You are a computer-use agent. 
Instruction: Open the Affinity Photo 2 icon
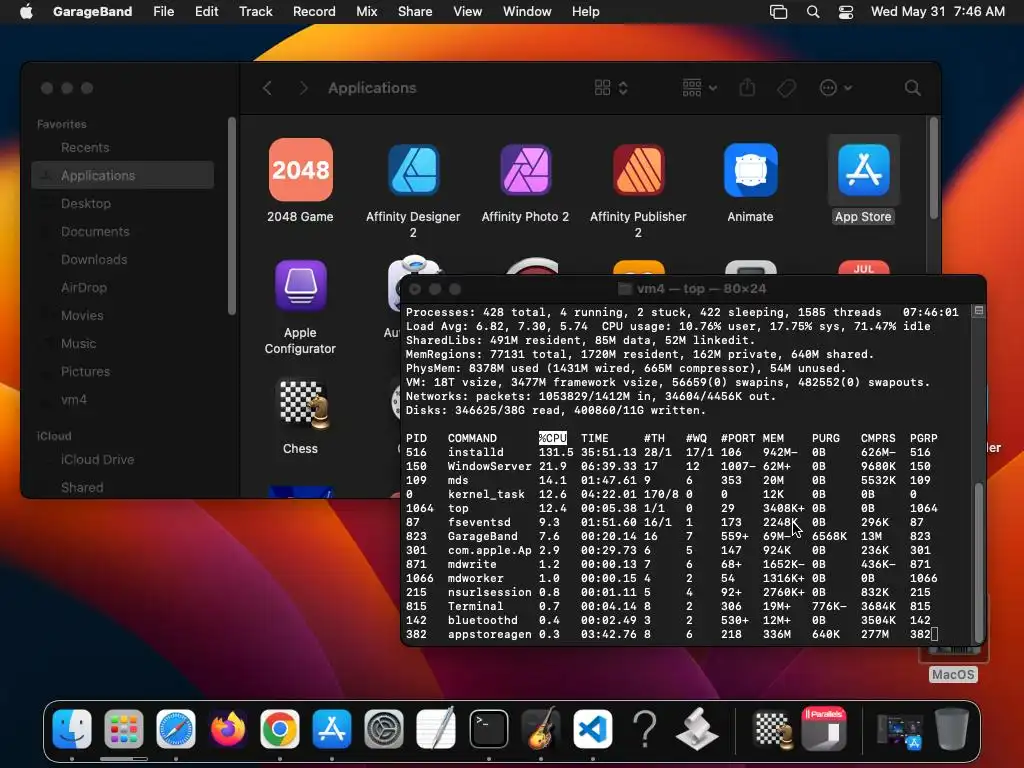pyautogui.click(x=526, y=170)
